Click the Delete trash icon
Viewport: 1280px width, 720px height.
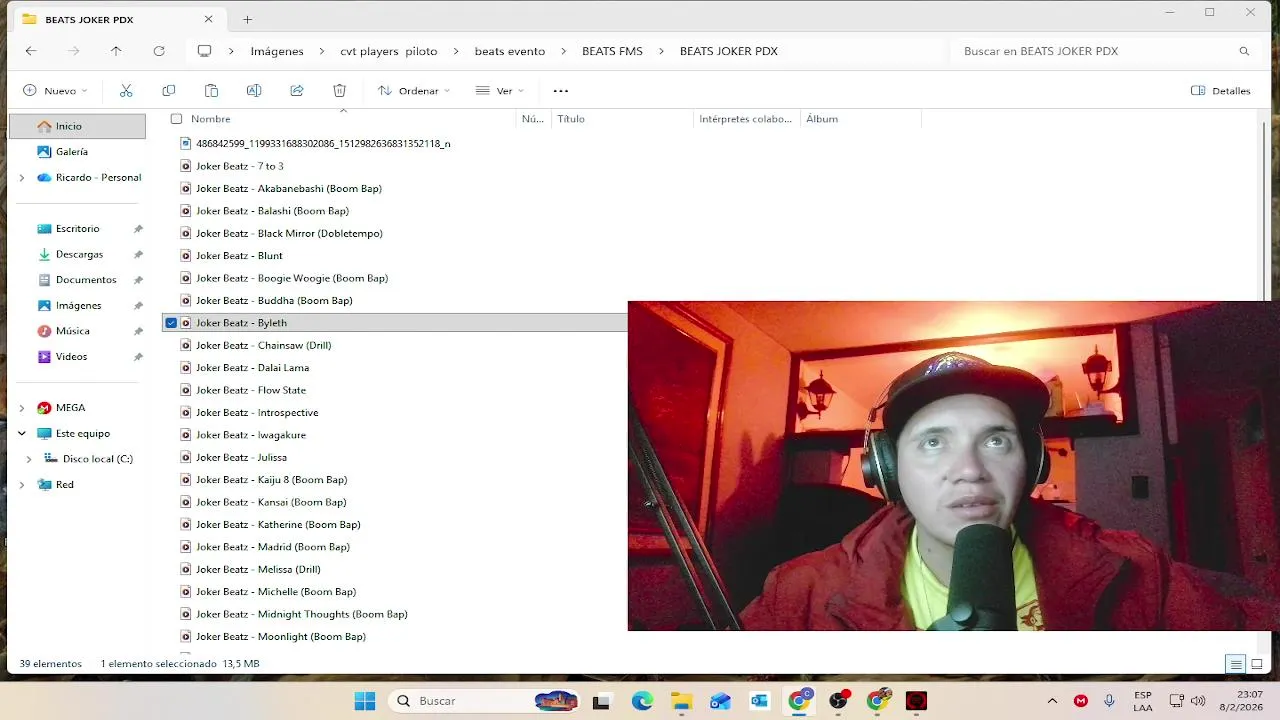point(339,91)
